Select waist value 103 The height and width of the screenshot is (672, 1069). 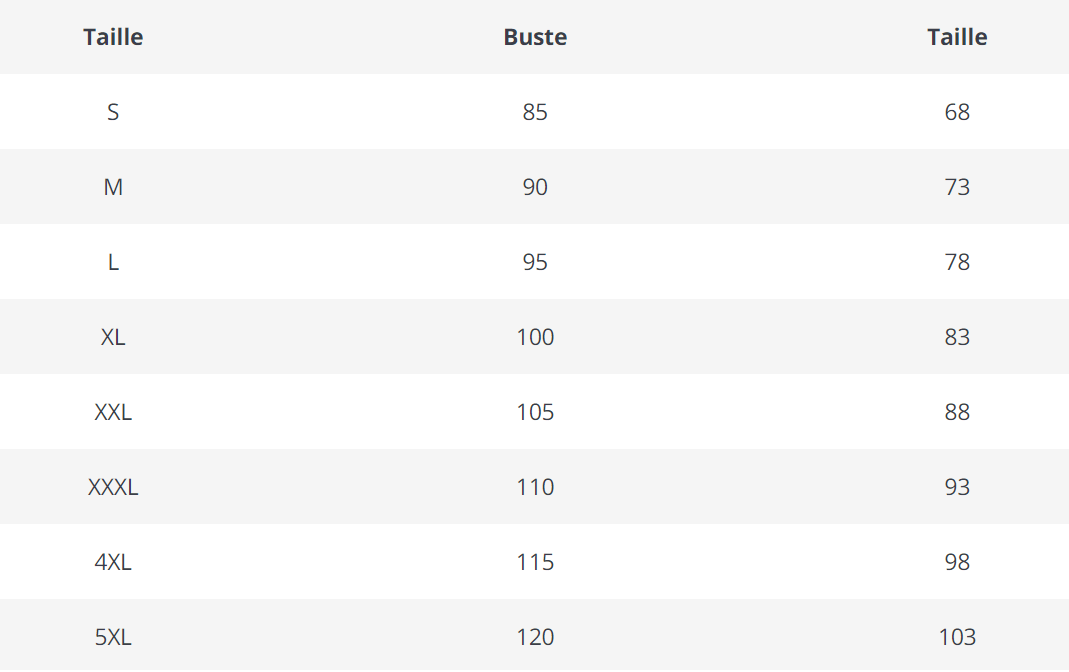[957, 637]
